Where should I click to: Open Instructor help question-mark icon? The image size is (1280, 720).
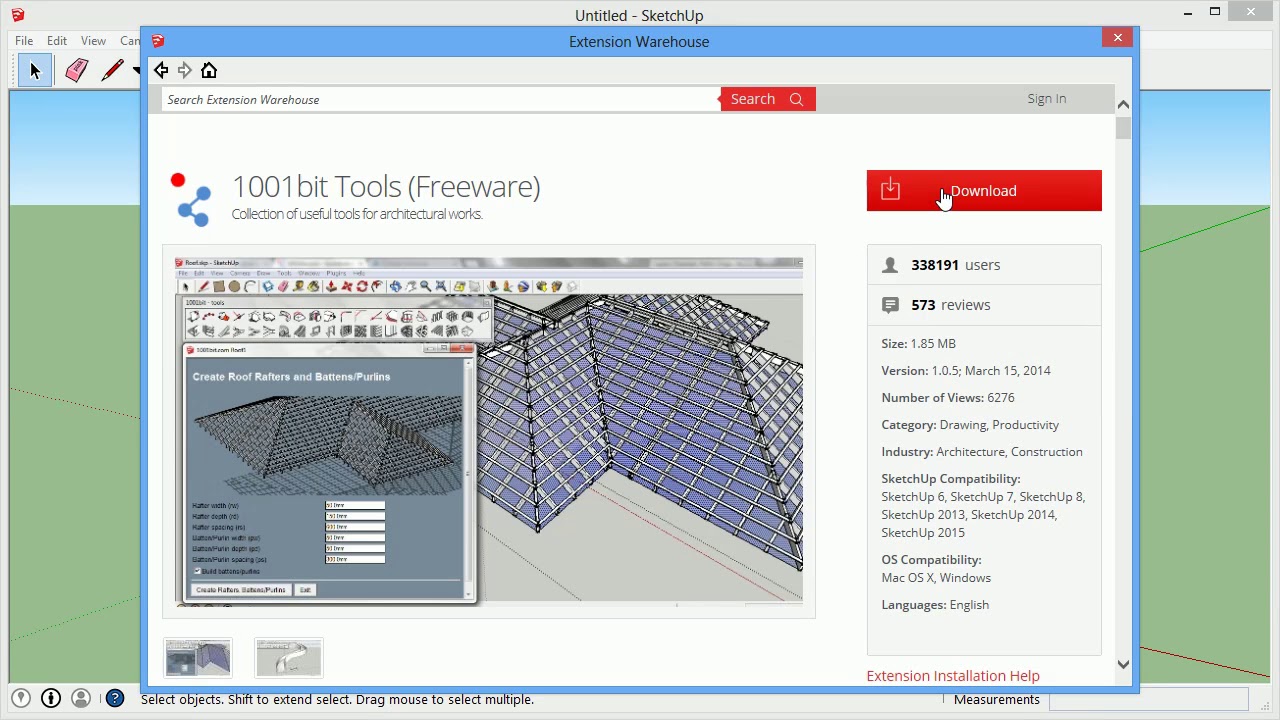click(x=115, y=698)
